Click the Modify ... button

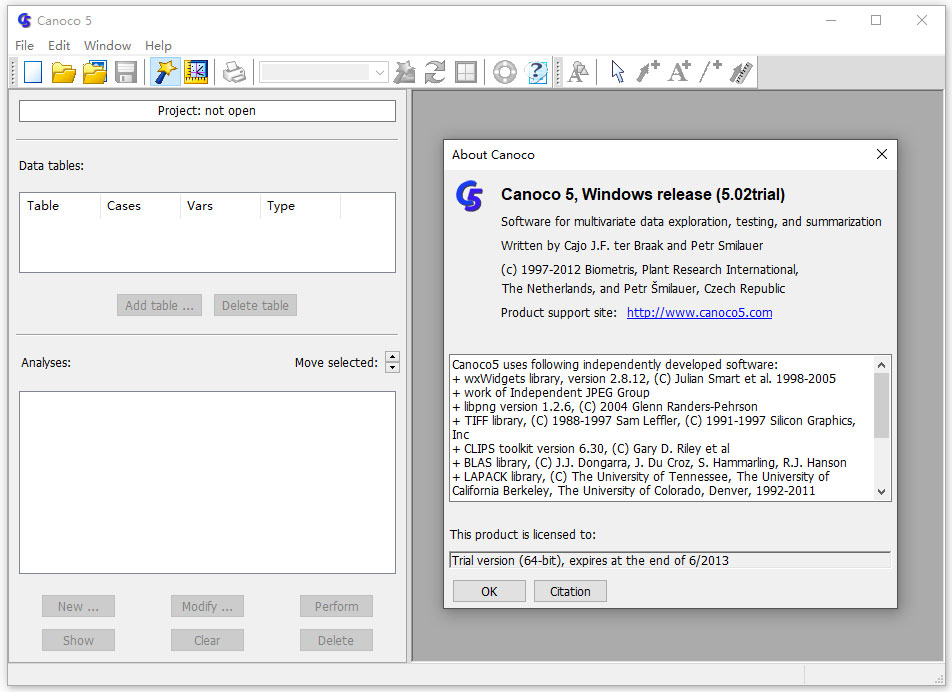click(x=207, y=606)
